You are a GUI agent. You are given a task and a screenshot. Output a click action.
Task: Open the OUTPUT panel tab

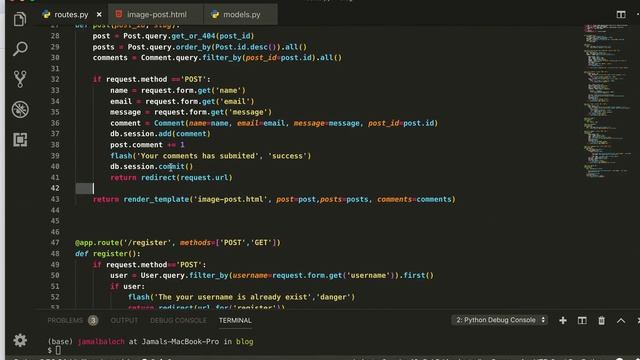[124, 320]
